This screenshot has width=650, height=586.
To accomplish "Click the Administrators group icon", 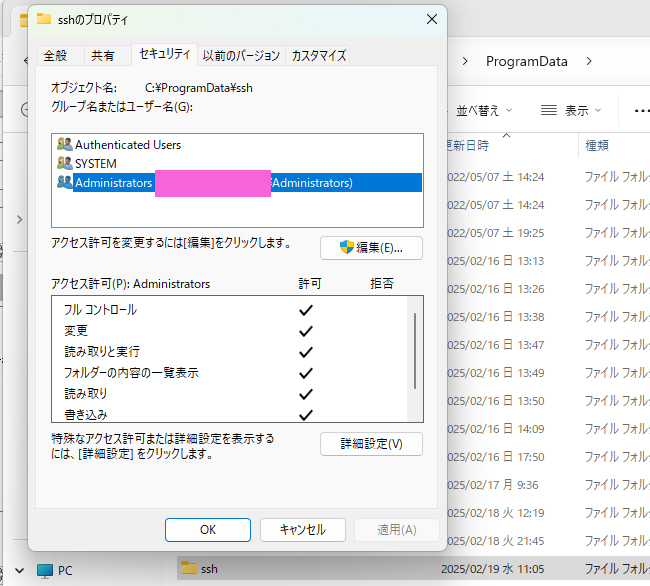I will pos(65,182).
